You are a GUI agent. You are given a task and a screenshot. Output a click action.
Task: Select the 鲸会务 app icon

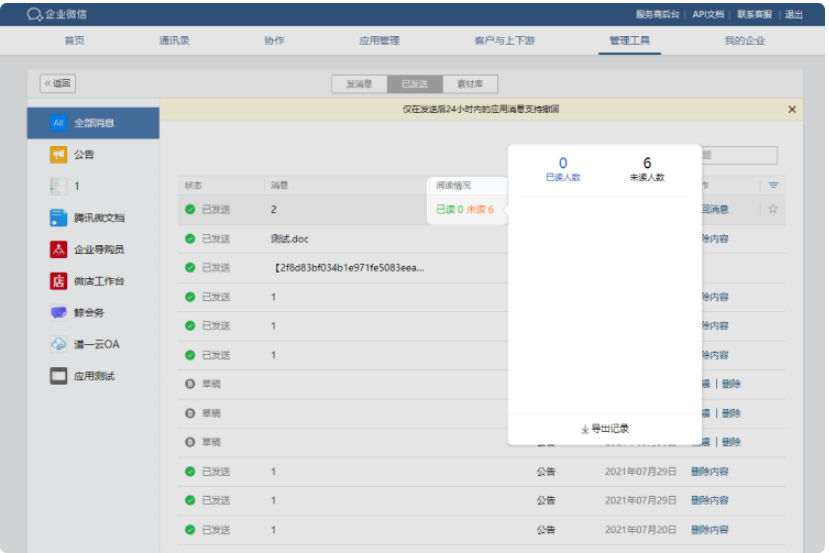pyautogui.click(x=58, y=313)
